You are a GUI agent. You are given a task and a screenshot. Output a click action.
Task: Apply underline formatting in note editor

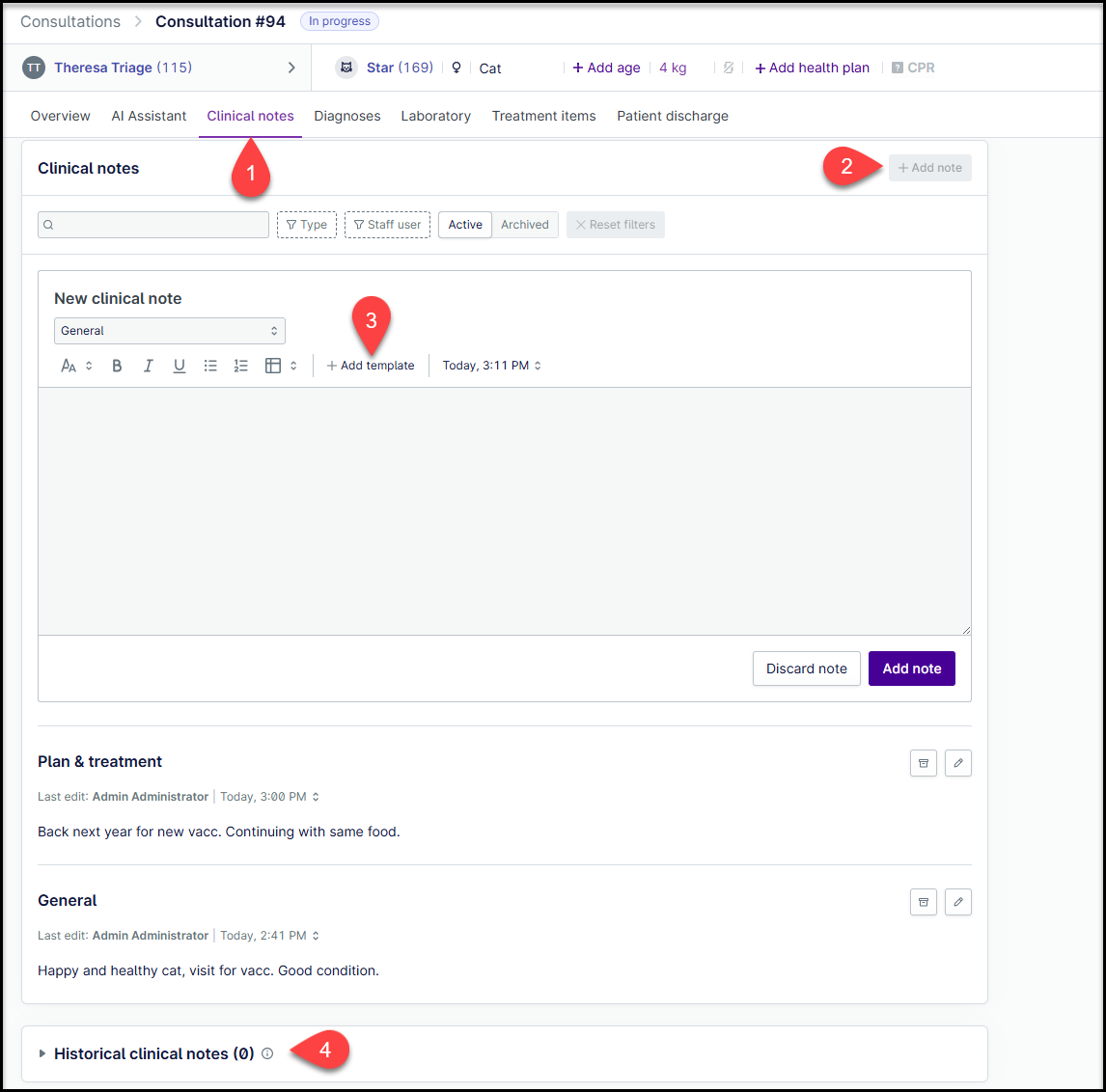coord(180,366)
